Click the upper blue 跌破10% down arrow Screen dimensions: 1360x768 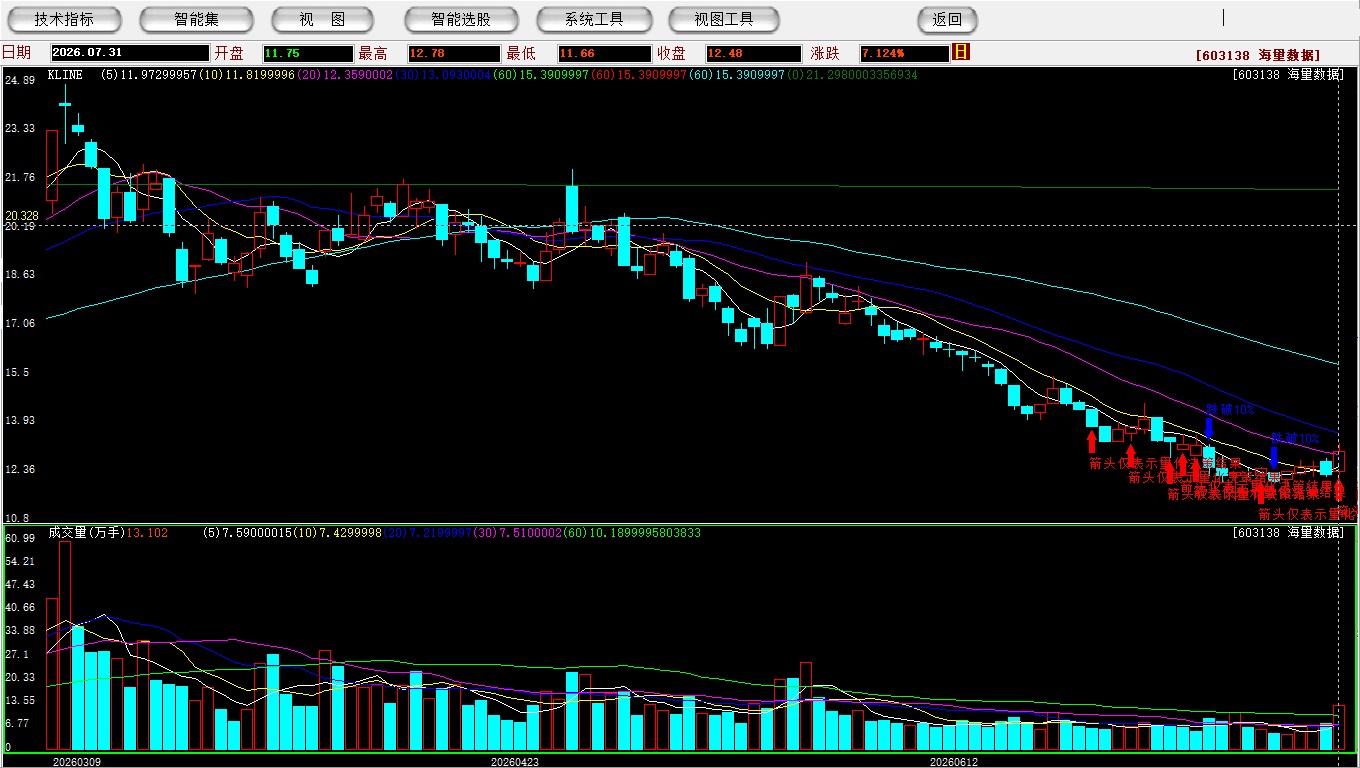[1209, 427]
